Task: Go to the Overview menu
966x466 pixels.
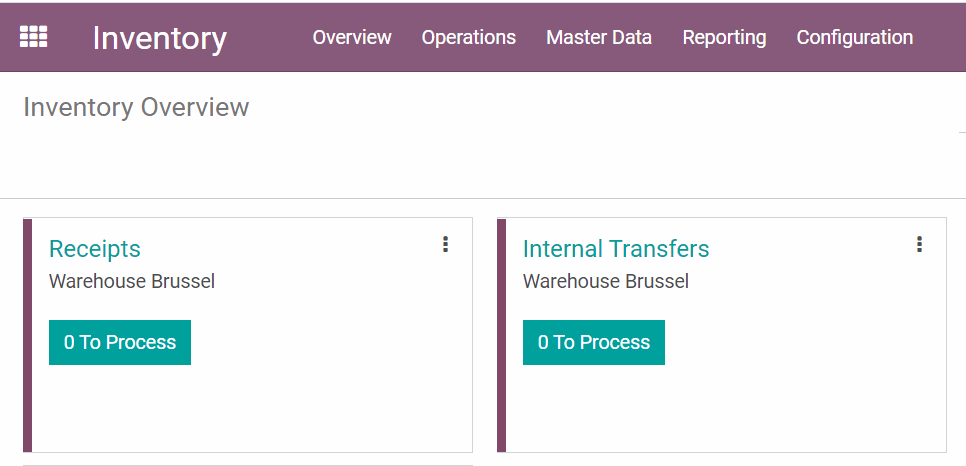Action: [352, 38]
